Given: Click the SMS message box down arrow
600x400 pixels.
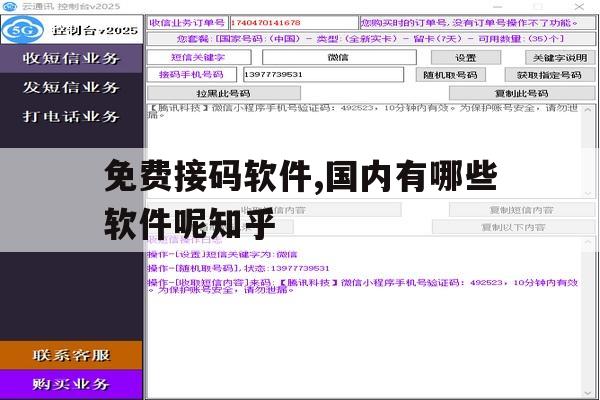Looking at the screenshot, I should (x=588, y=193).
